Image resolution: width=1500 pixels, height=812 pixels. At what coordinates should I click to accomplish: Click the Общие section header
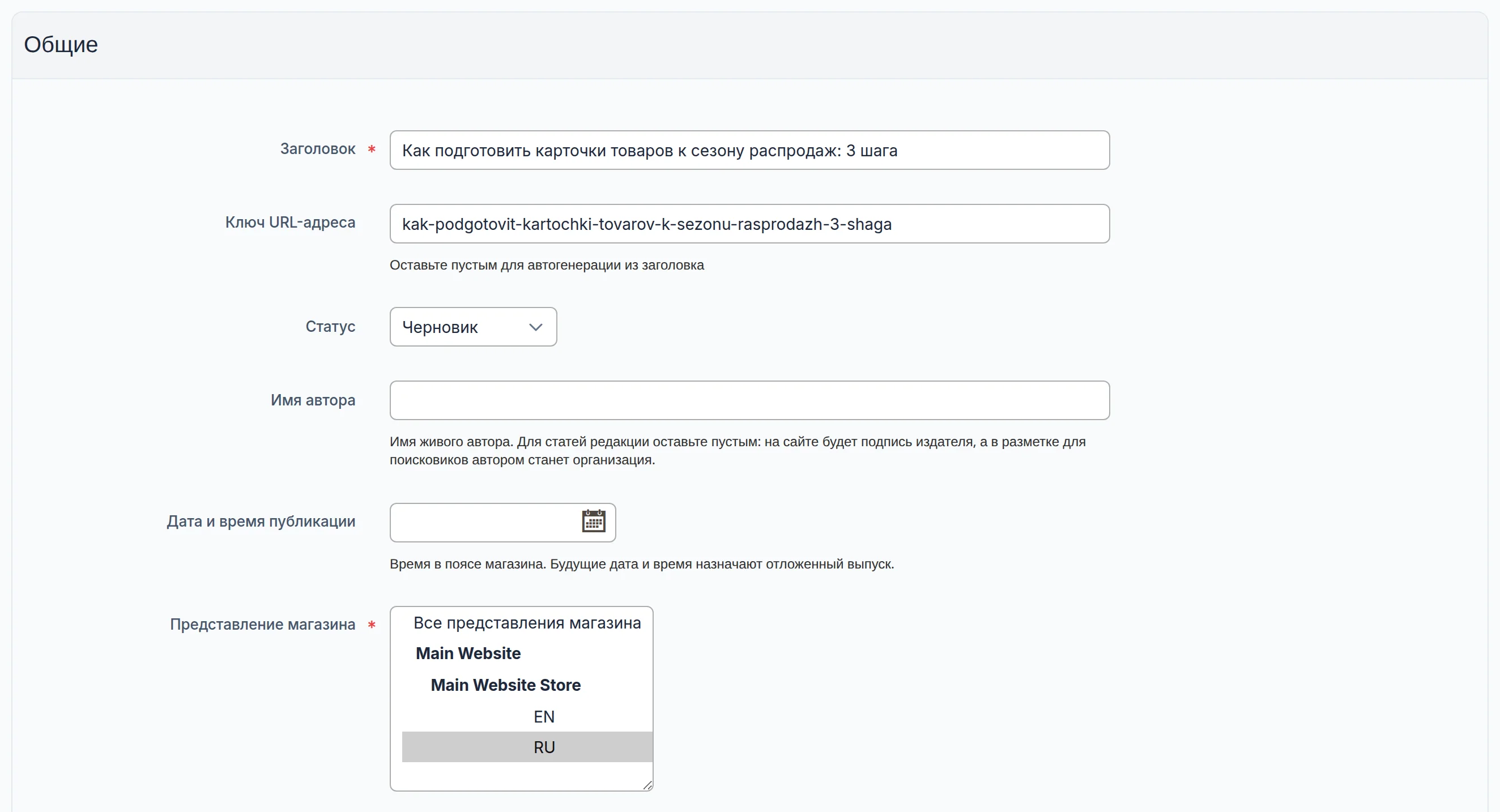click(x=749, y=45)
